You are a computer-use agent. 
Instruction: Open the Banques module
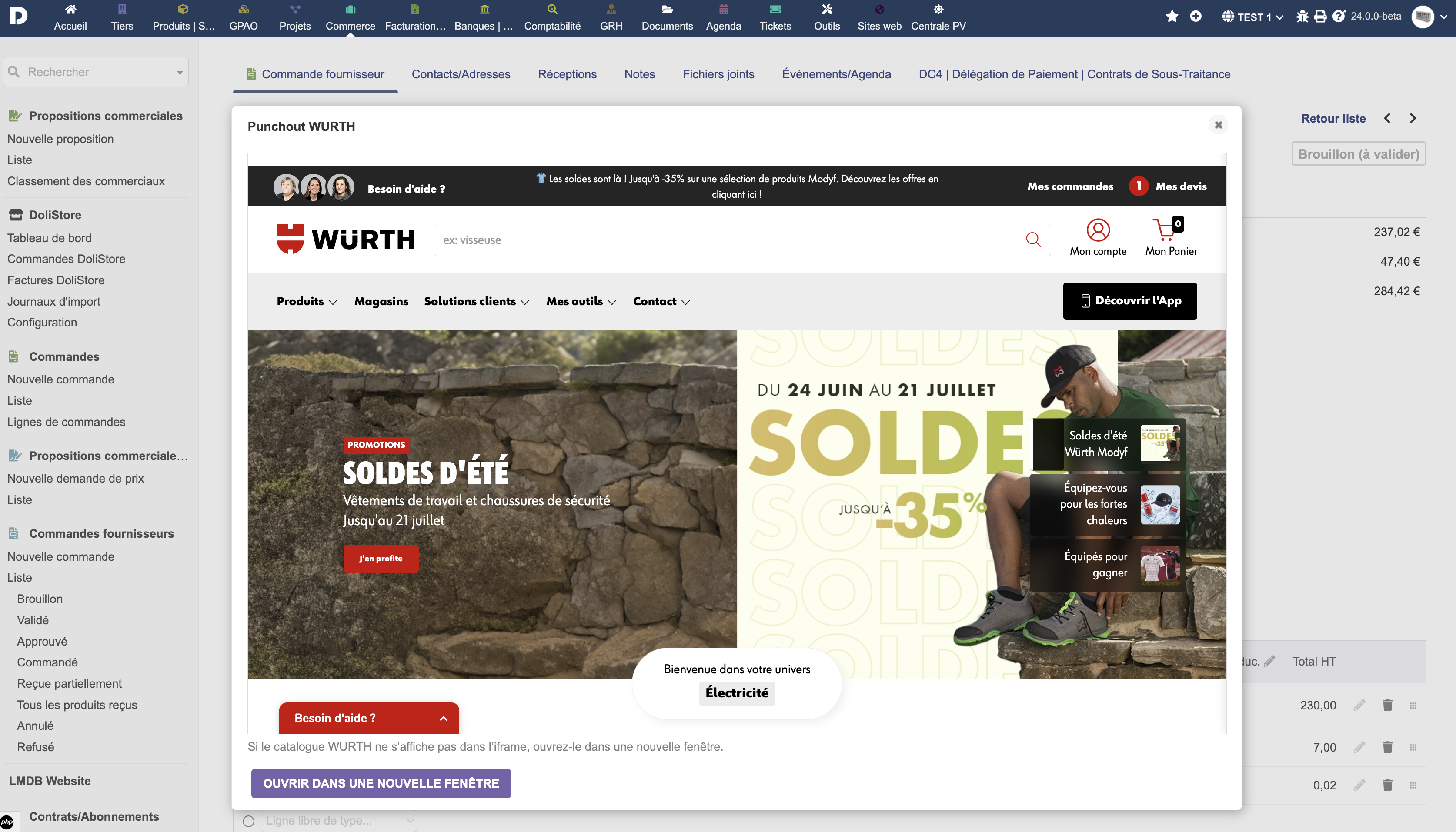[x=484, y=18]
